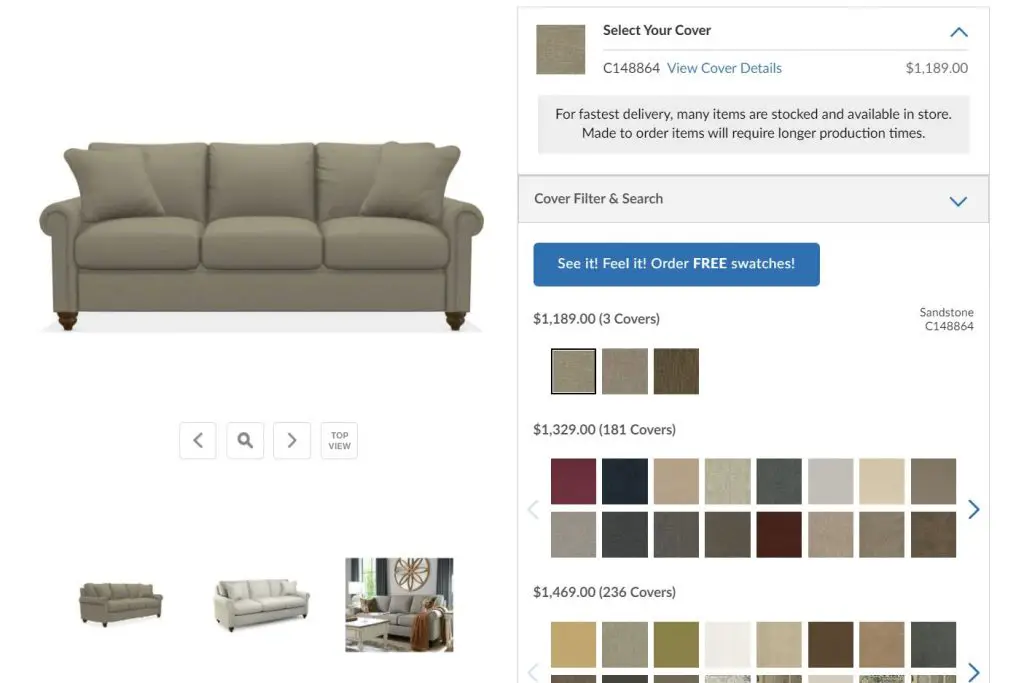Select the dark olive swatch in $1,189.00 covers
The image size is (1024, 683).
click(676, 370)
